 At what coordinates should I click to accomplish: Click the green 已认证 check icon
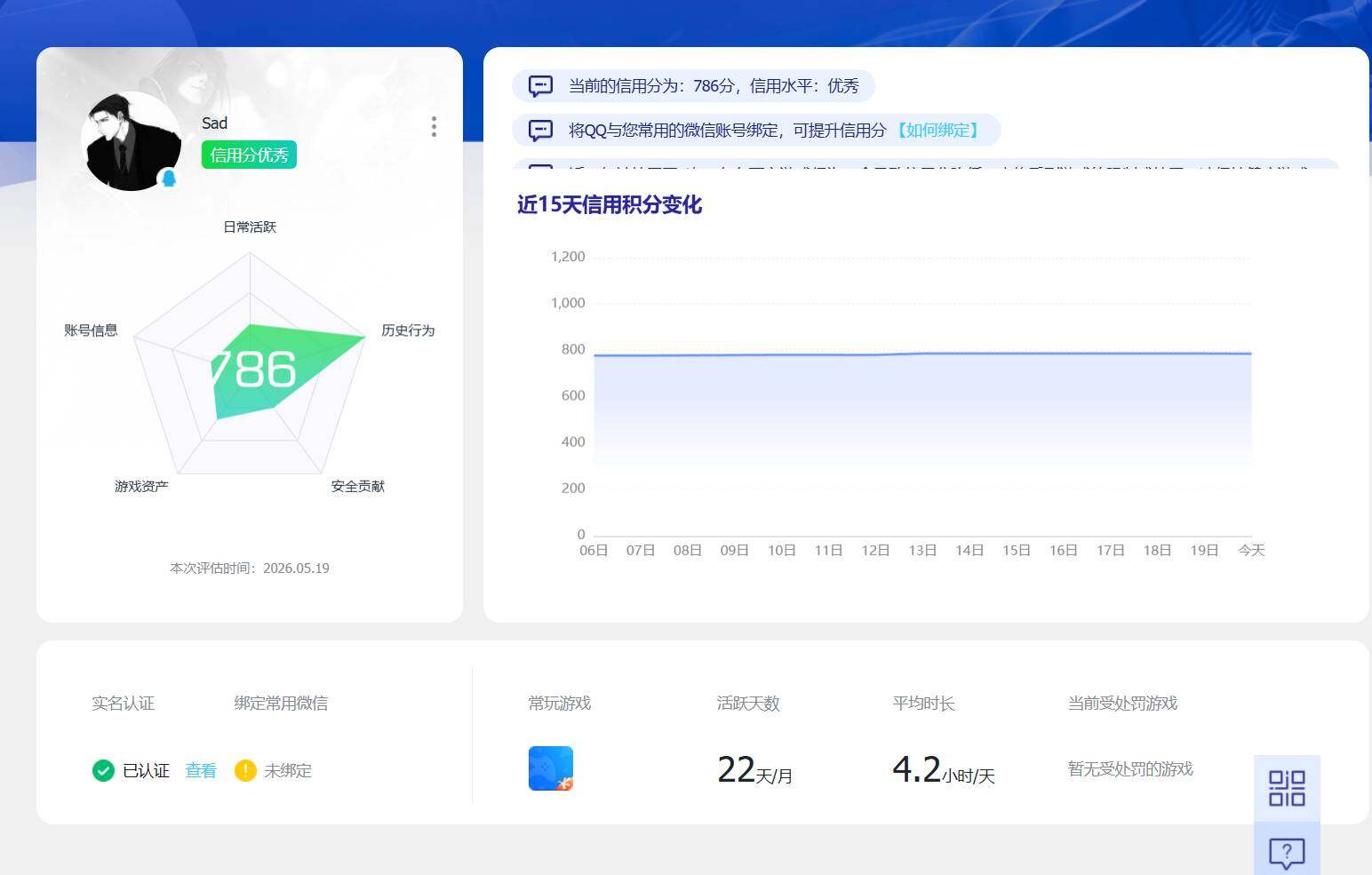tap(103, 770)
